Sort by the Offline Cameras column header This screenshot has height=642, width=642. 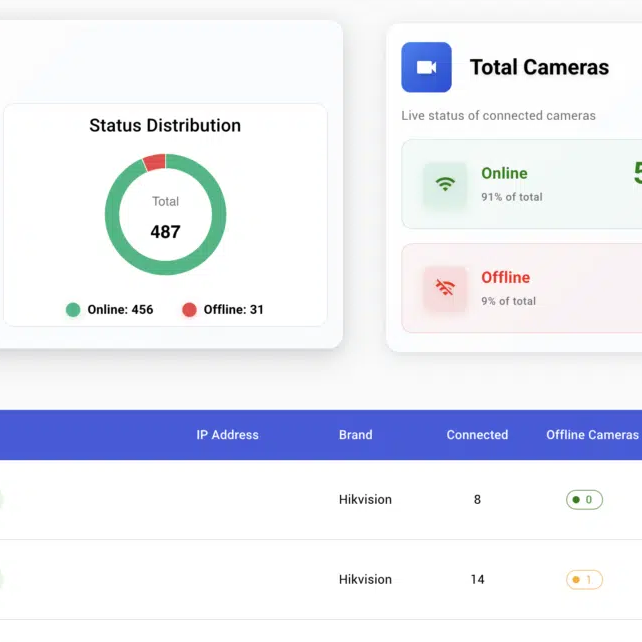tap(592, 435)
